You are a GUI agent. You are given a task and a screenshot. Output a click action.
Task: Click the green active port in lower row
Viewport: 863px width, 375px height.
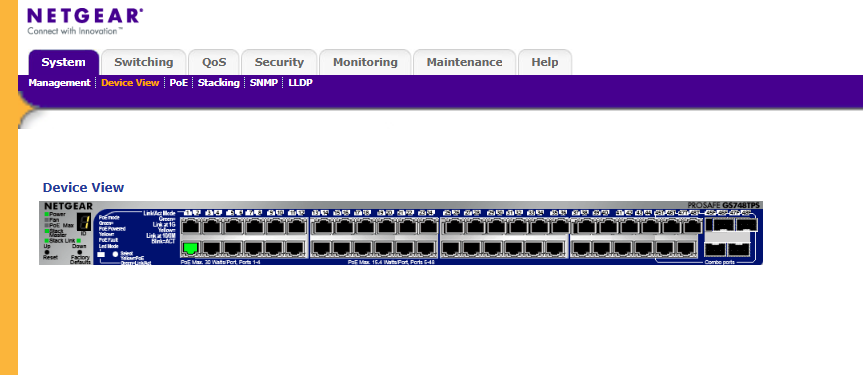click(190, 248)
